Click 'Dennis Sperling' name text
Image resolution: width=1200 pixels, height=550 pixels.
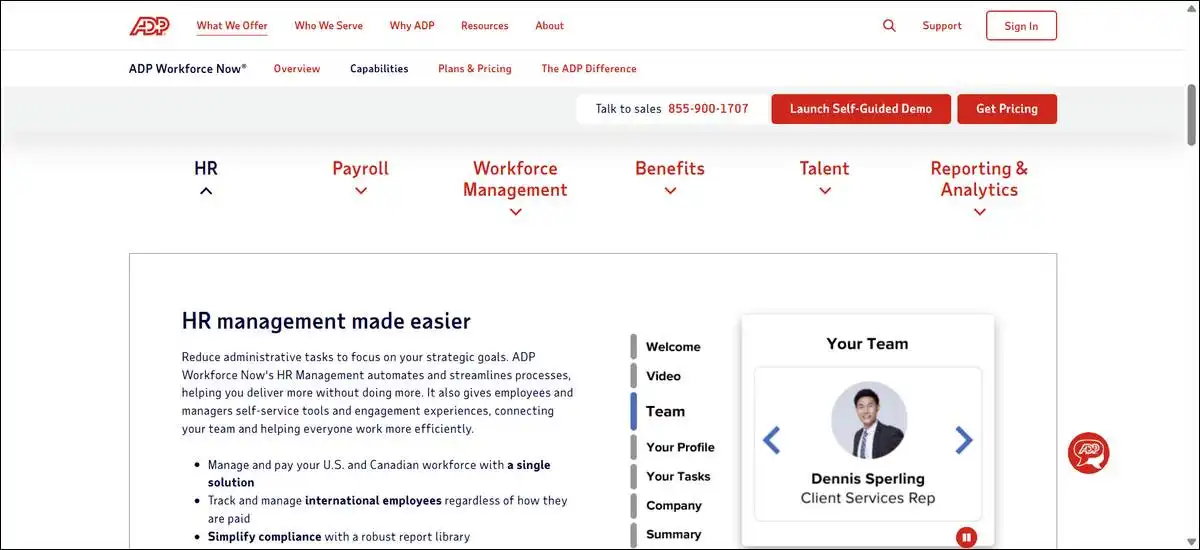pos(868,478)
